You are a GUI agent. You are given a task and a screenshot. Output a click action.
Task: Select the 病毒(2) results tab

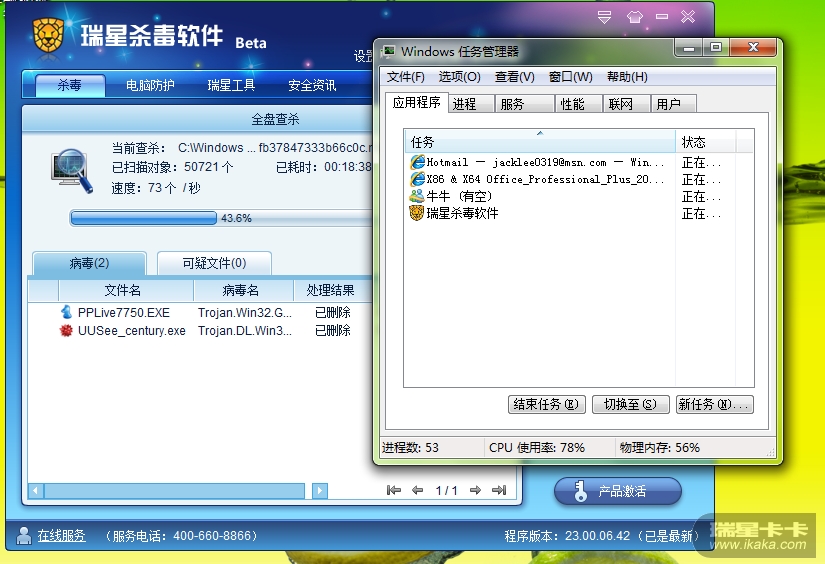click(89, 263)
